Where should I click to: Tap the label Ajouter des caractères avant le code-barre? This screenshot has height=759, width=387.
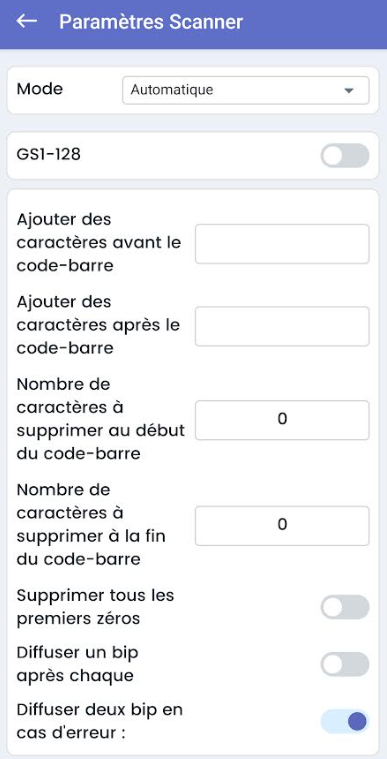coord(99,243)
